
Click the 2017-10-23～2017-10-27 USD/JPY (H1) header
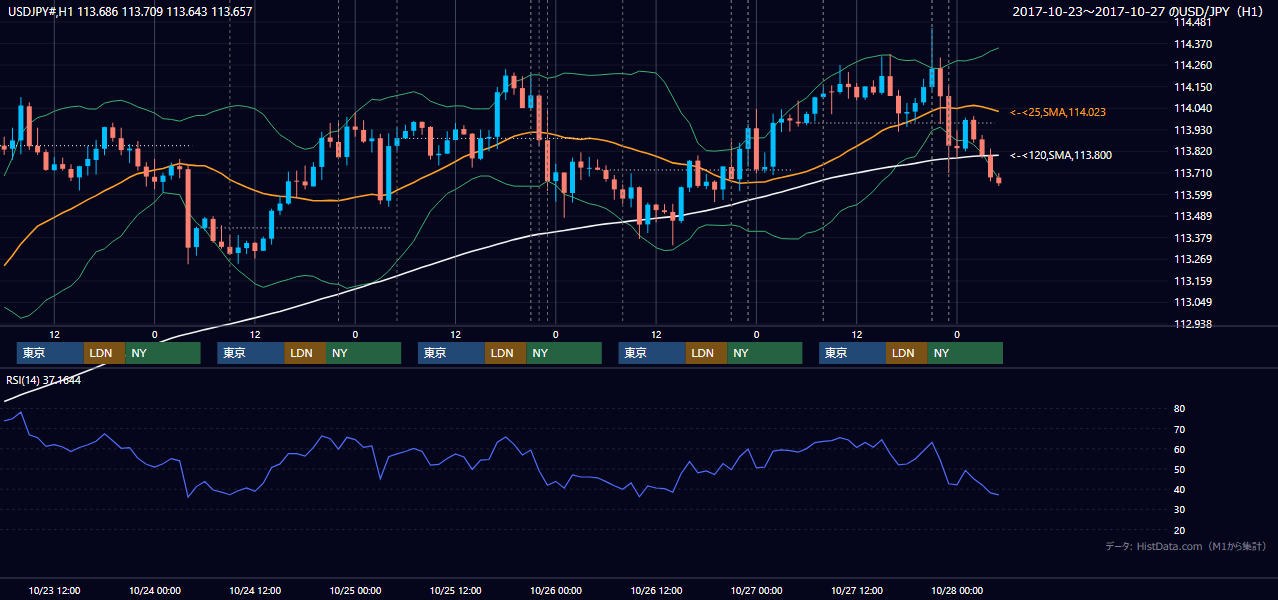[x=1139, y=11]
